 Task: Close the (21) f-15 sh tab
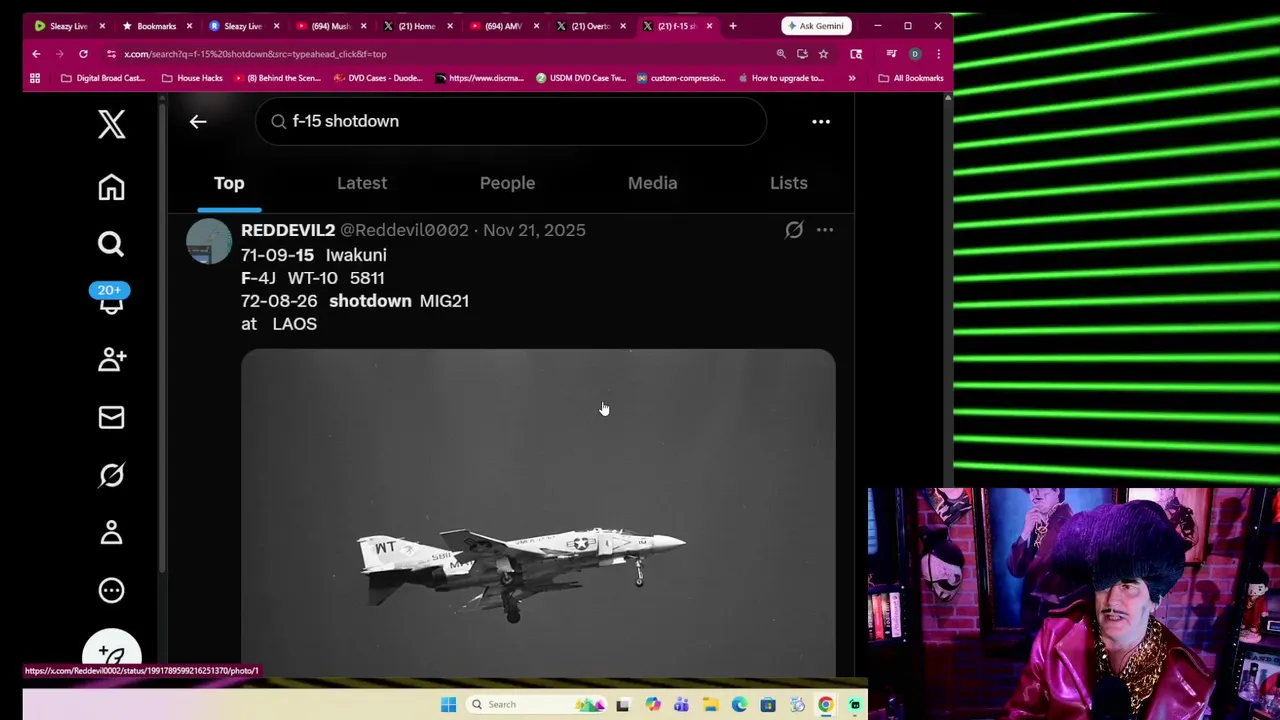[x=710, y=26]
